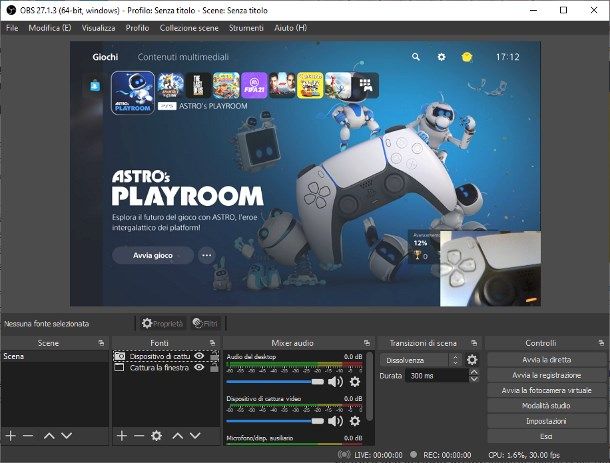Click the three dots options button in preview
Image resolution: width=610 pixels, height=463 pixels.
(207, 255)
